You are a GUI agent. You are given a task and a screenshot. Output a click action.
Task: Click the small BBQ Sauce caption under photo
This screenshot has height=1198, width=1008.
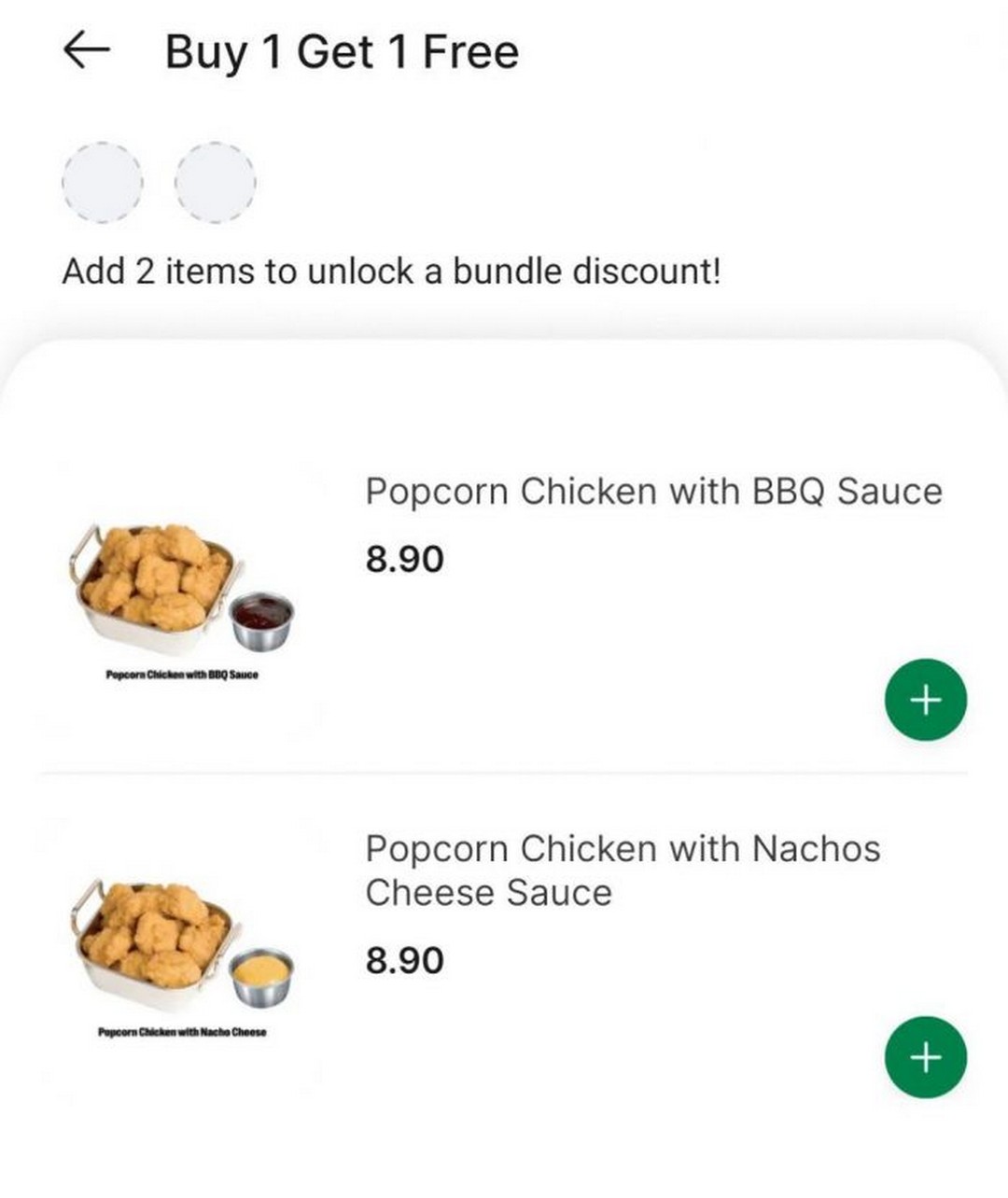tap(183, 675)
